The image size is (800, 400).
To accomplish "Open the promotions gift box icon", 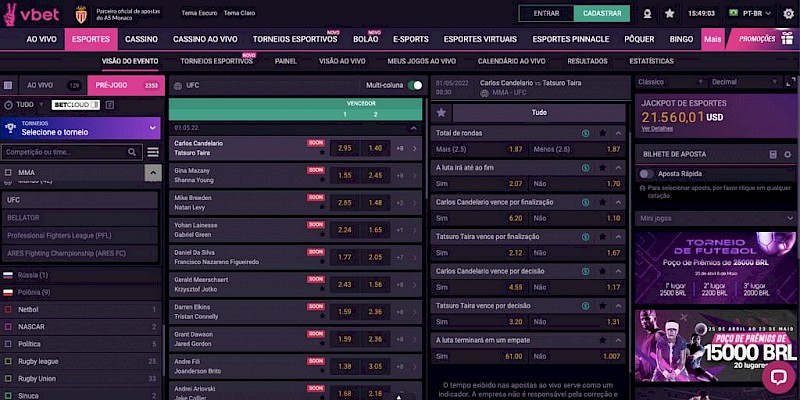I will pyautogui.click(x=787, y=39).
